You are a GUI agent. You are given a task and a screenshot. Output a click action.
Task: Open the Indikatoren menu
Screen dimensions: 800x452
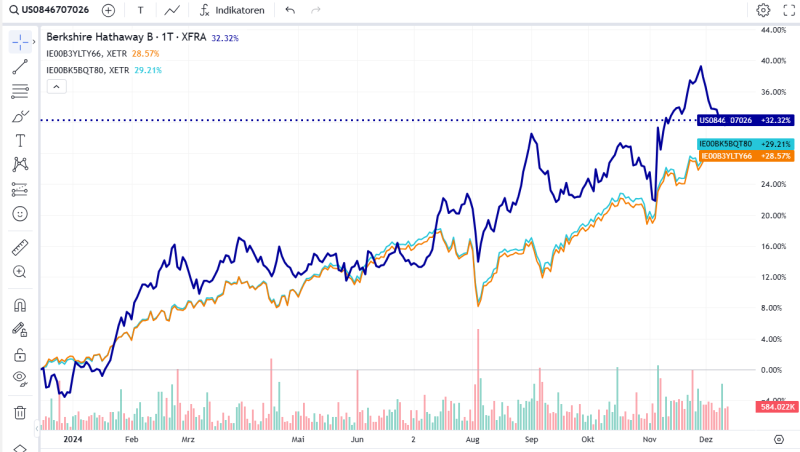[x=232, y=10]
